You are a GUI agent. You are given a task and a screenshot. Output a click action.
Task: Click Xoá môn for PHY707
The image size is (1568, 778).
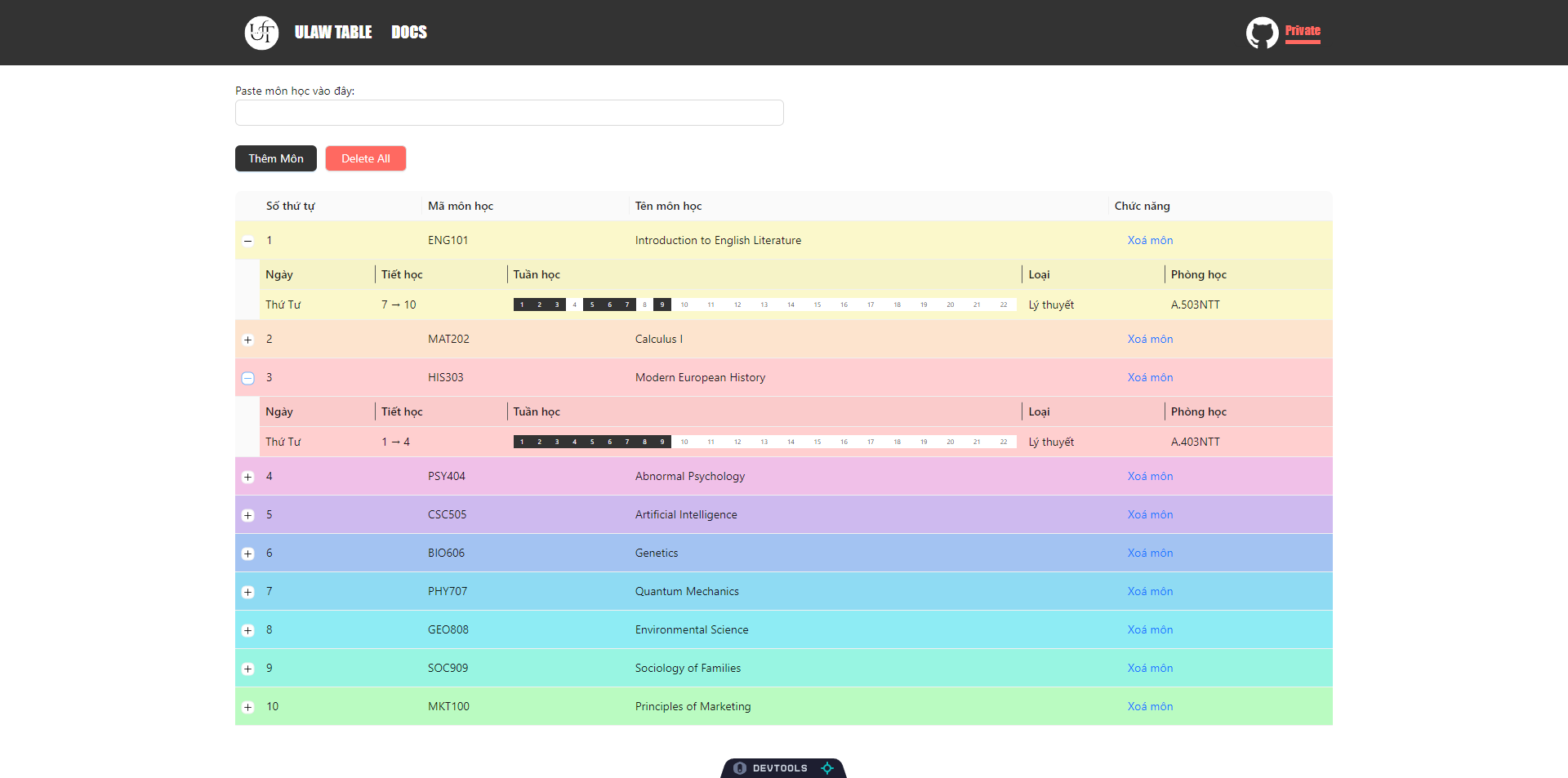(x=1150, y=591)
